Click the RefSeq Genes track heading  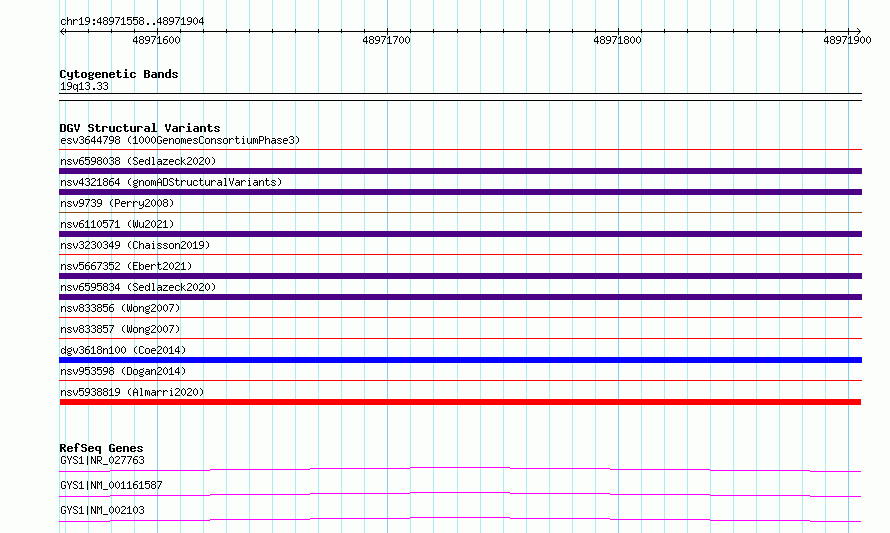click(101, 448)
